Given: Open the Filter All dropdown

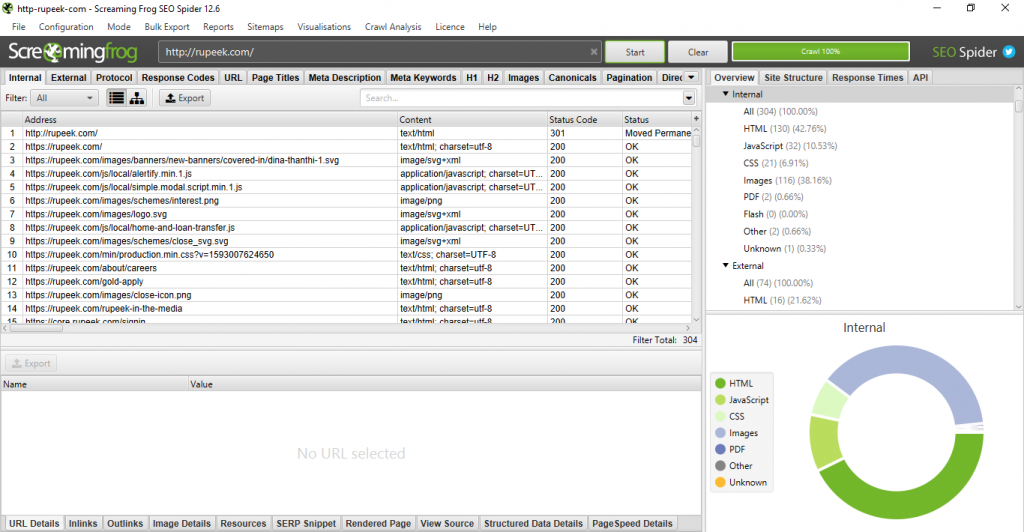Looking at the screenshot, I should 64,98.
